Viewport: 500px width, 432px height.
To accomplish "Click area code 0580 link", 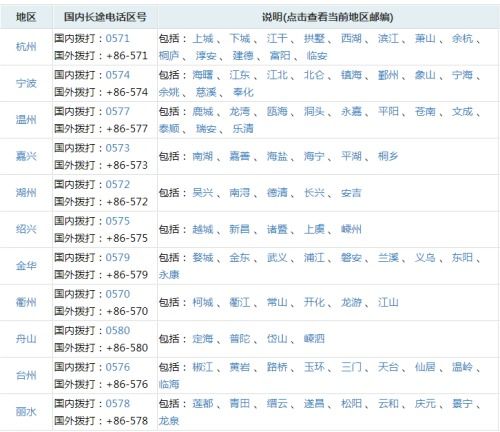I will [118, 330].
